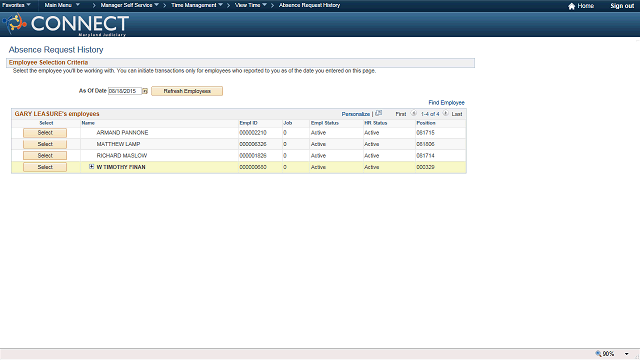The height and width of the screenshot is (360, 640).
Task: Click the zoom magnifier icon at 90%
Action: [x=598, y=354]
